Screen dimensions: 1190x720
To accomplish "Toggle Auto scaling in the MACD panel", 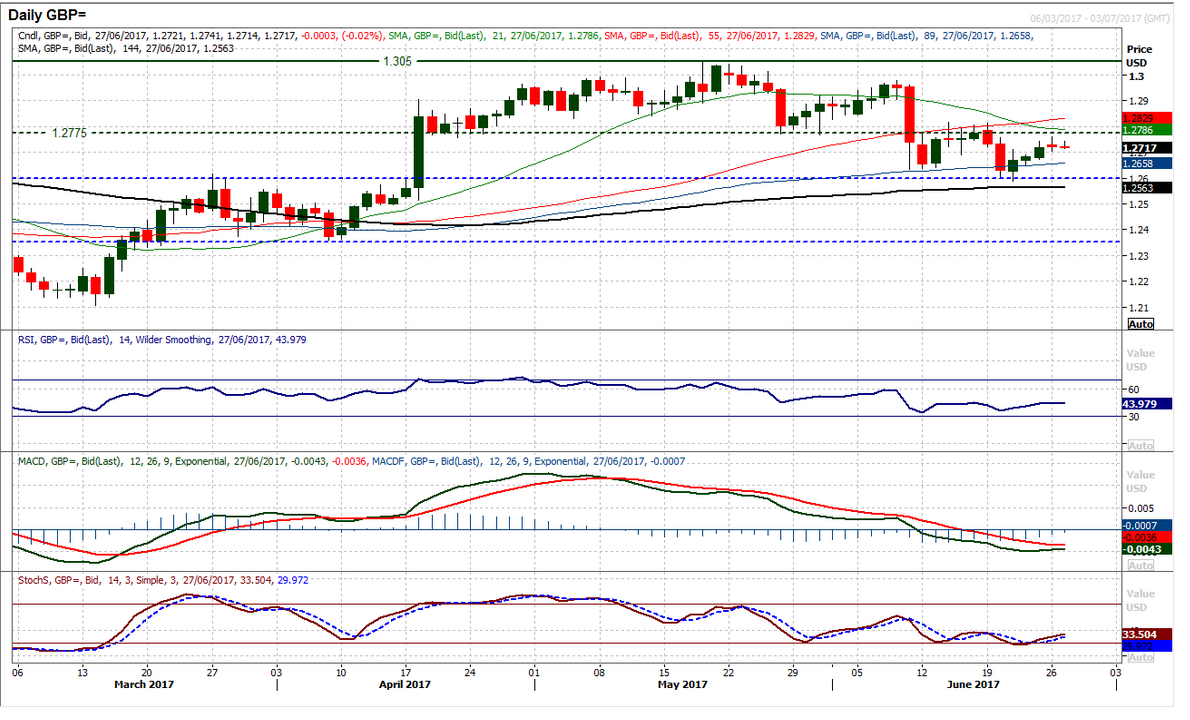I will click(x=1140, y=566).
